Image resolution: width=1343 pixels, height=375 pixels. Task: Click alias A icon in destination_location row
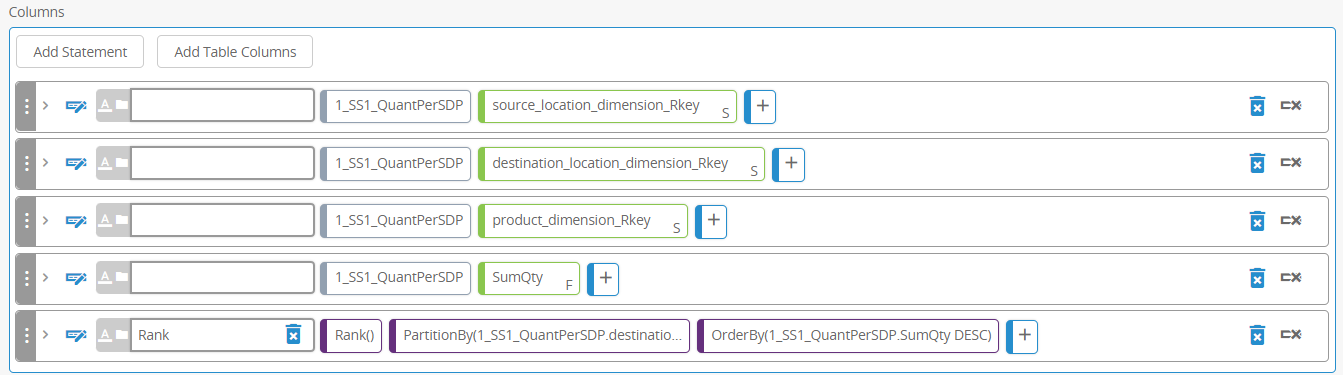point(105,162)
